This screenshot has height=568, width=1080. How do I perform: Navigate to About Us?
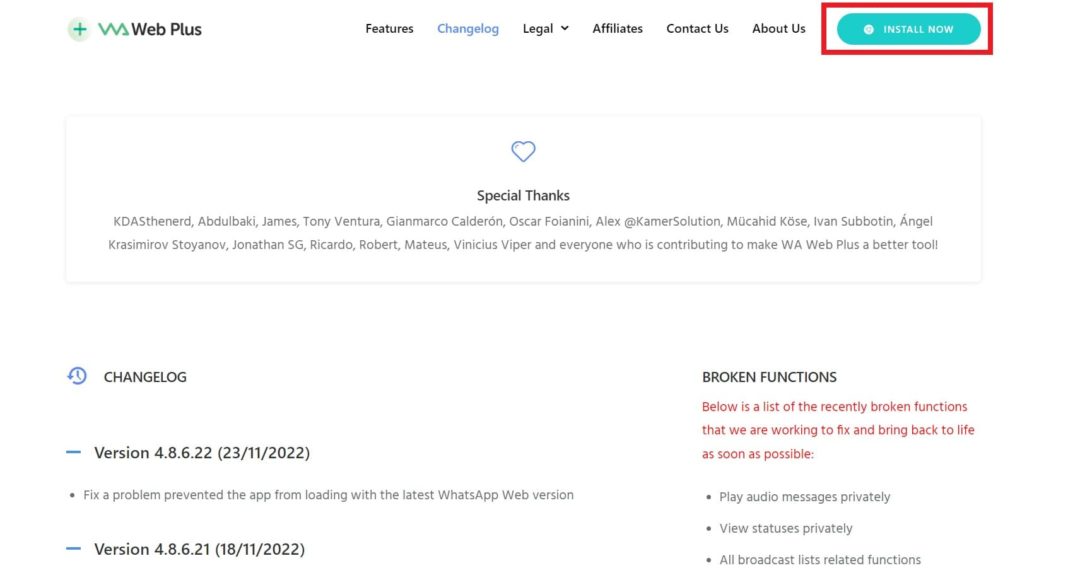point(778,29)
